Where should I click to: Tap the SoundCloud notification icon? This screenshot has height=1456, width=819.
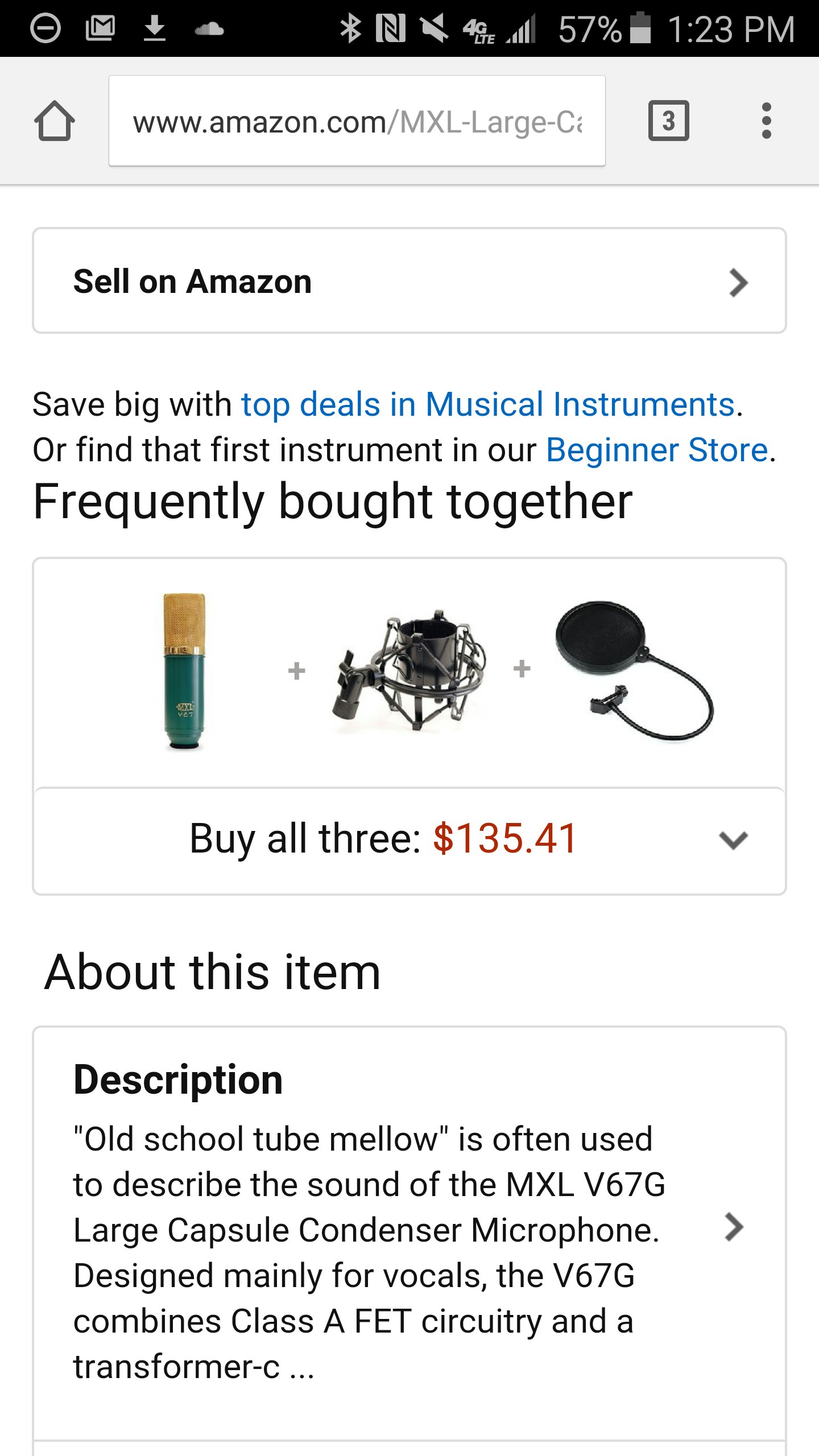point(209,28)
